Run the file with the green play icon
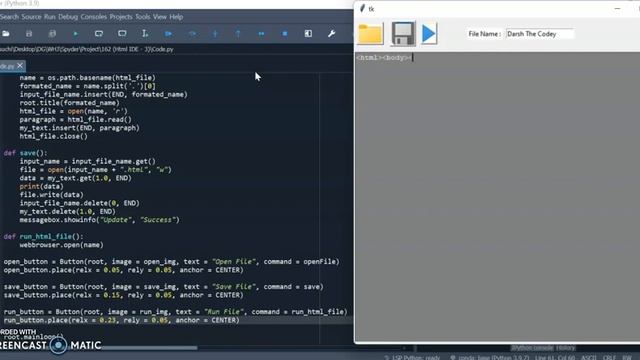Image resolution: width=640 pixels, height=360 pixels. coord(76,33)
